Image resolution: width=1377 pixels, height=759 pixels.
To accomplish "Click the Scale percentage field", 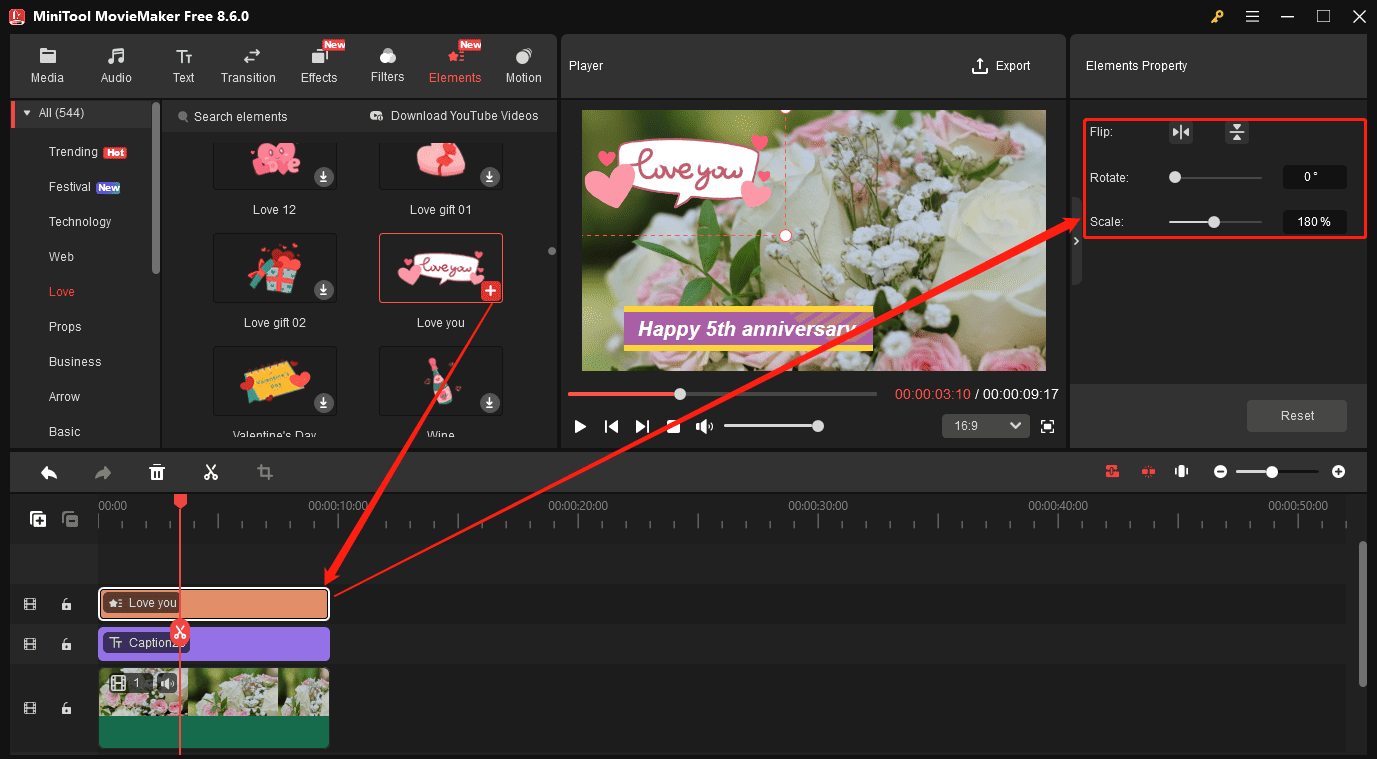I will (1314, 222).
